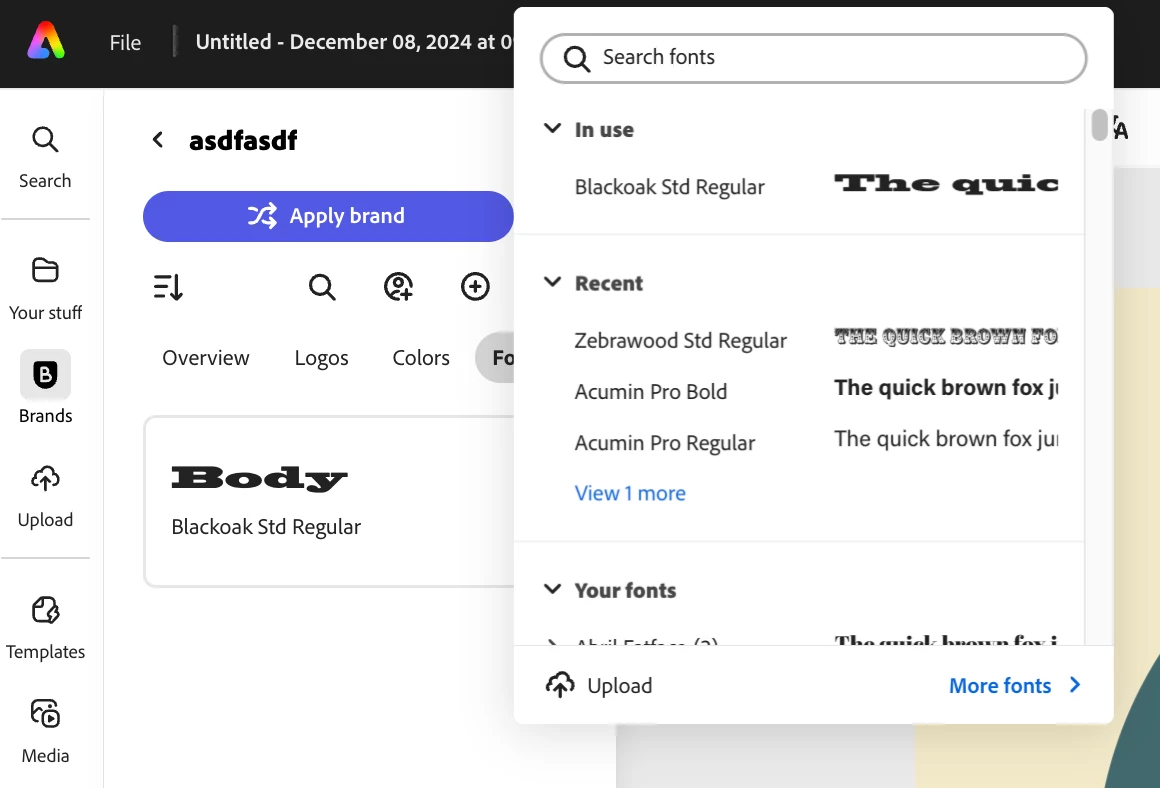Screen dimensions: 1160x788
Task: Collapse the Your fonts section
Action: click(552, 590)
